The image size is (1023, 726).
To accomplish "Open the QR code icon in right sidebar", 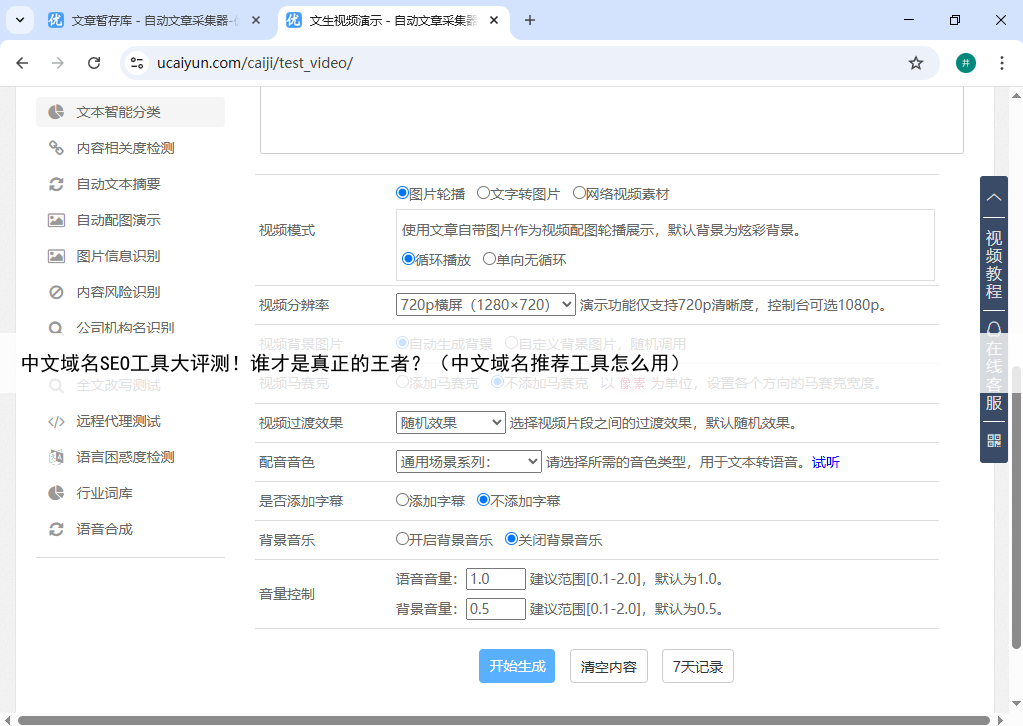I will tap(994, 440).
